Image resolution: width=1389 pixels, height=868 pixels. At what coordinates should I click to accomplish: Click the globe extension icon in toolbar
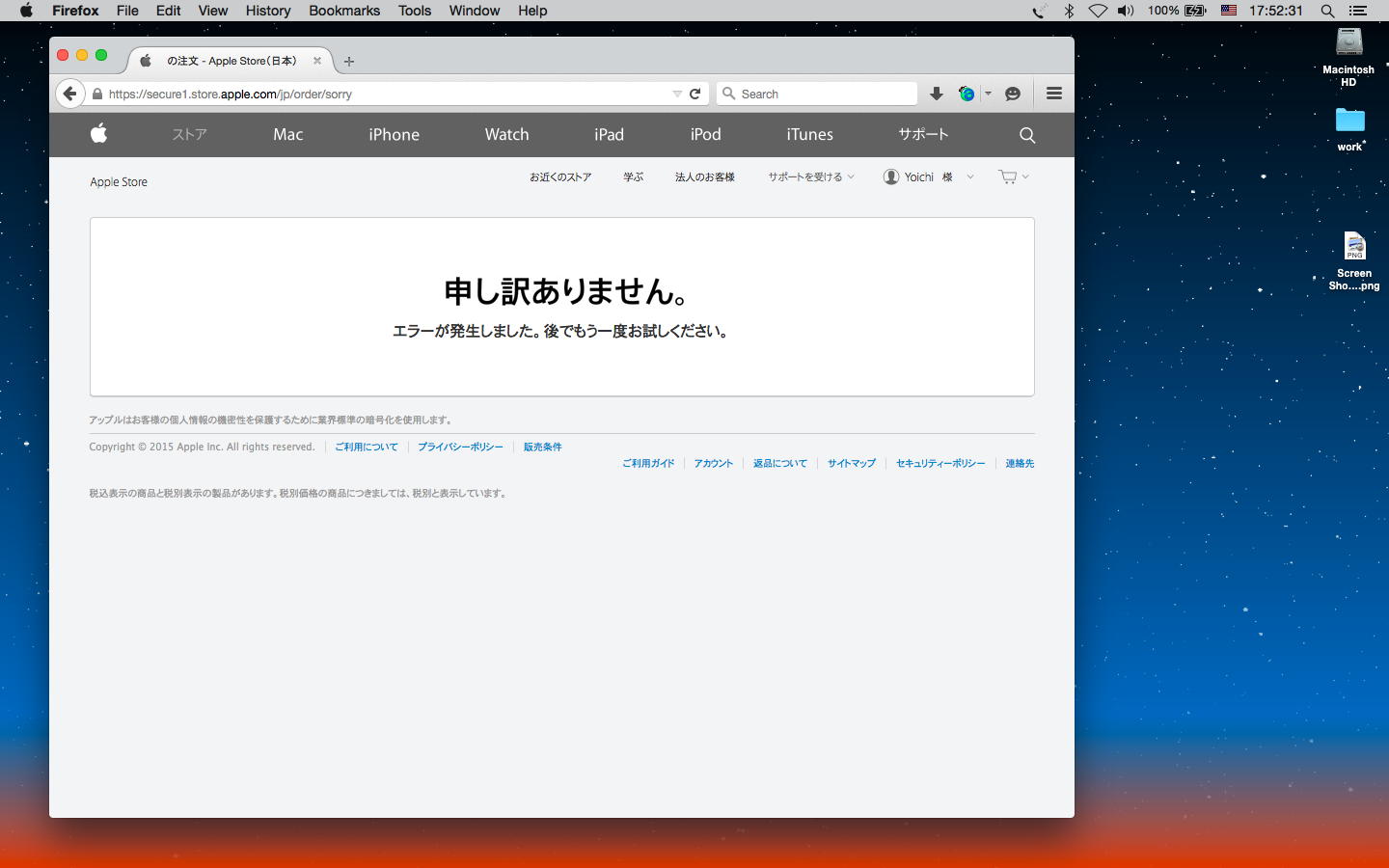966,94
